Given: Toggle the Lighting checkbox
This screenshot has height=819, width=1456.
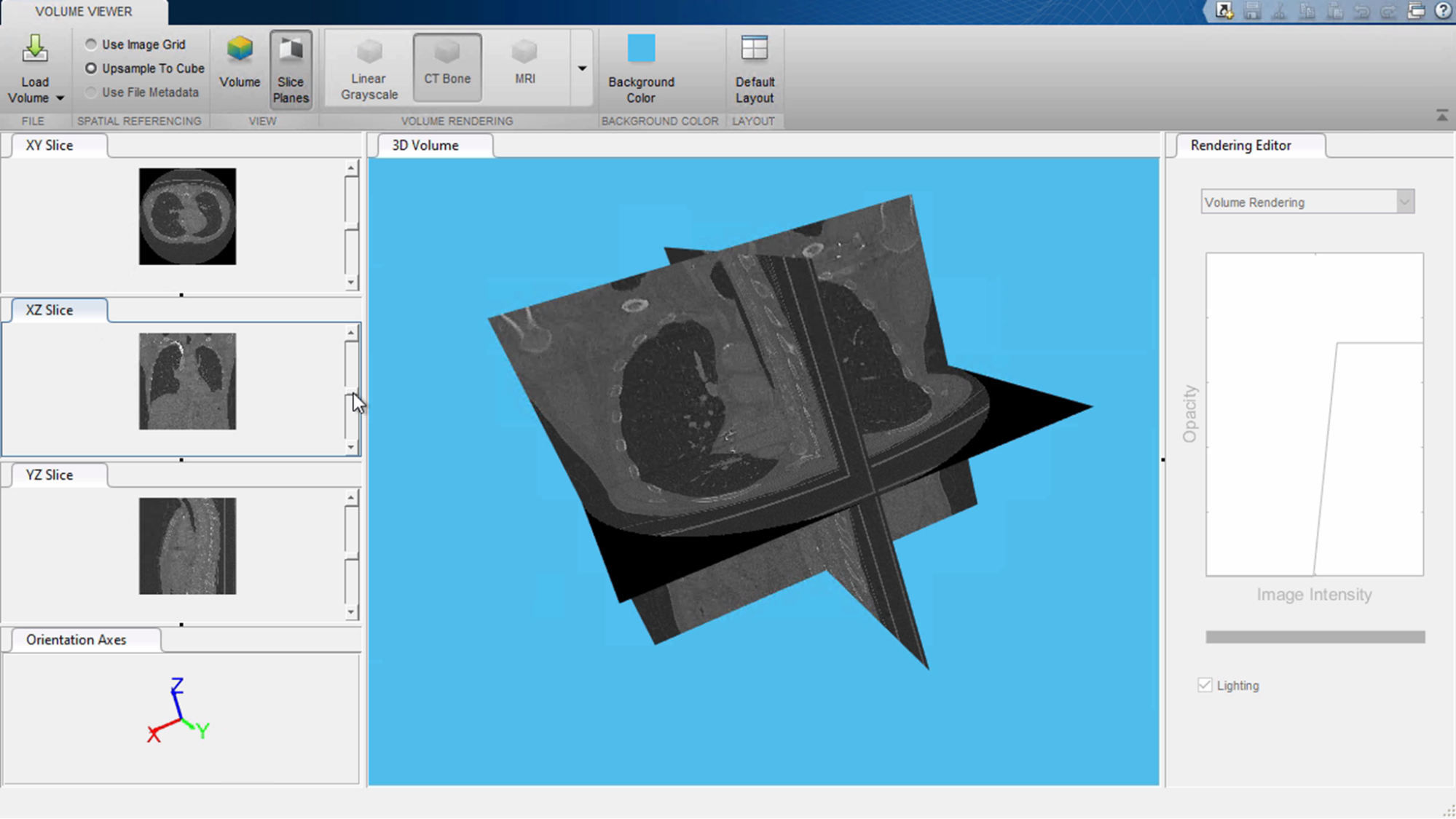Looking at the screenshot, I should (1205, 685).
